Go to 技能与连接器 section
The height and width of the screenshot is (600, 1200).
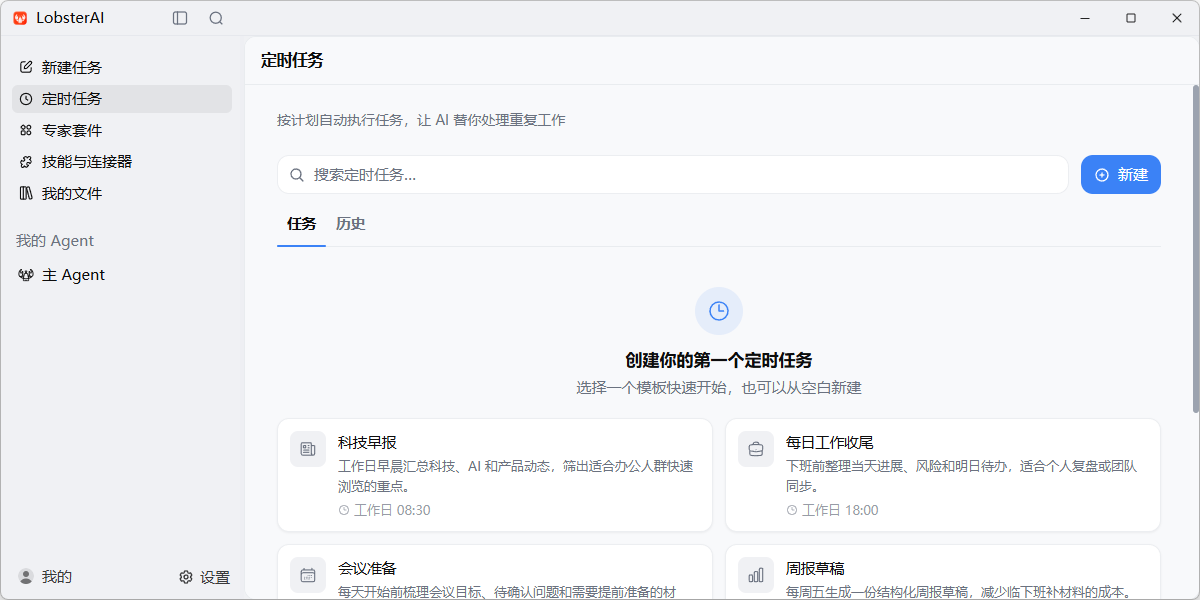[122, 162]
